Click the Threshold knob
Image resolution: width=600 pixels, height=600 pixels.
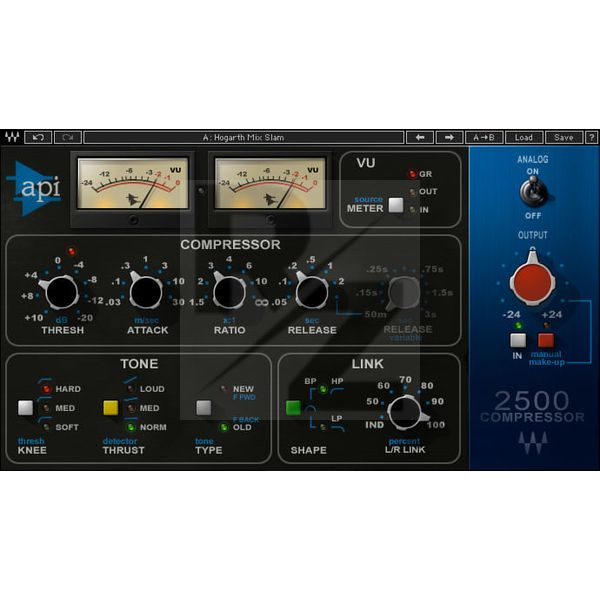[61, 293]
